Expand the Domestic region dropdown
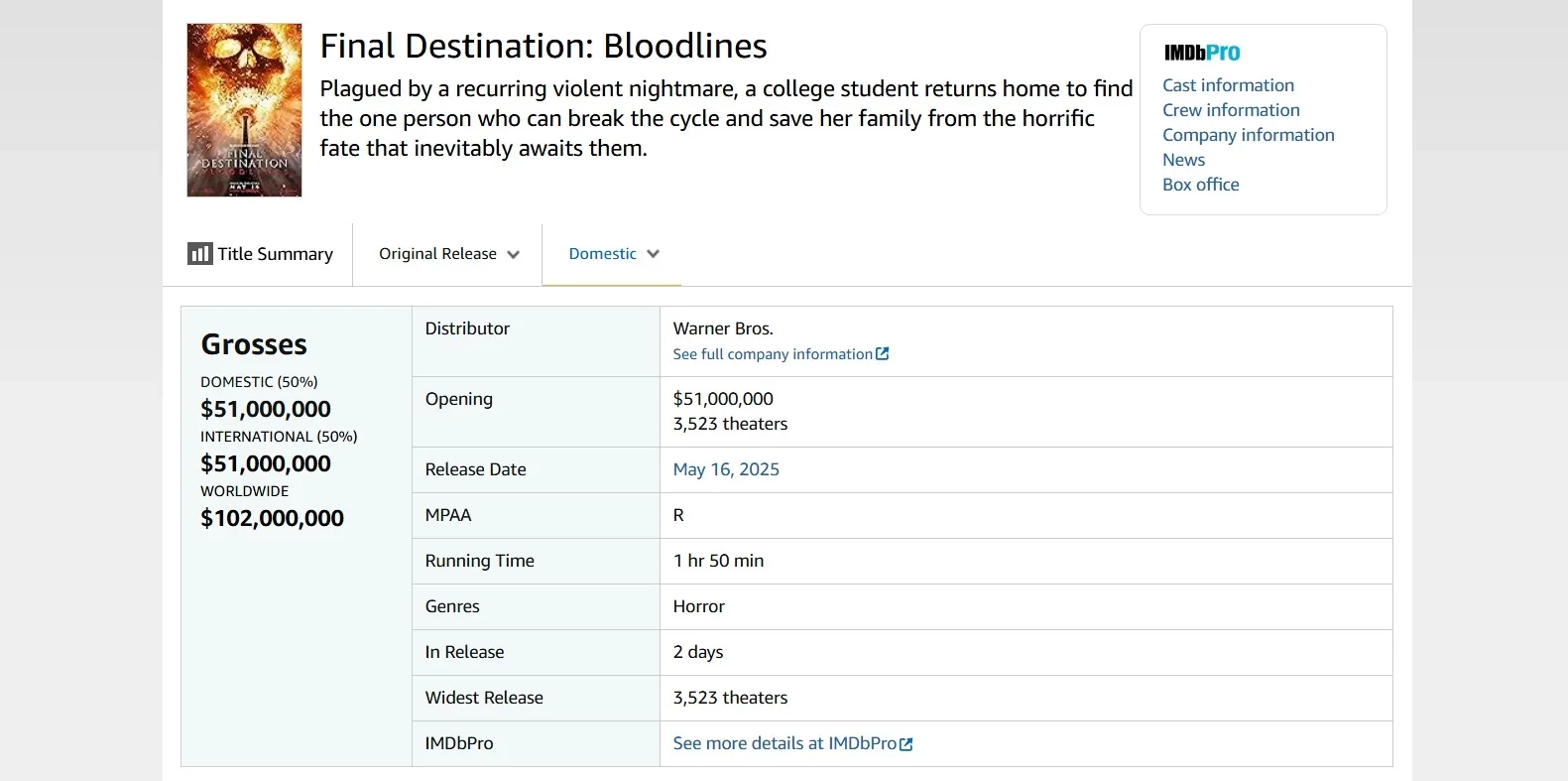The width and height of the screenshot is (1568, 781). point(602,254)
